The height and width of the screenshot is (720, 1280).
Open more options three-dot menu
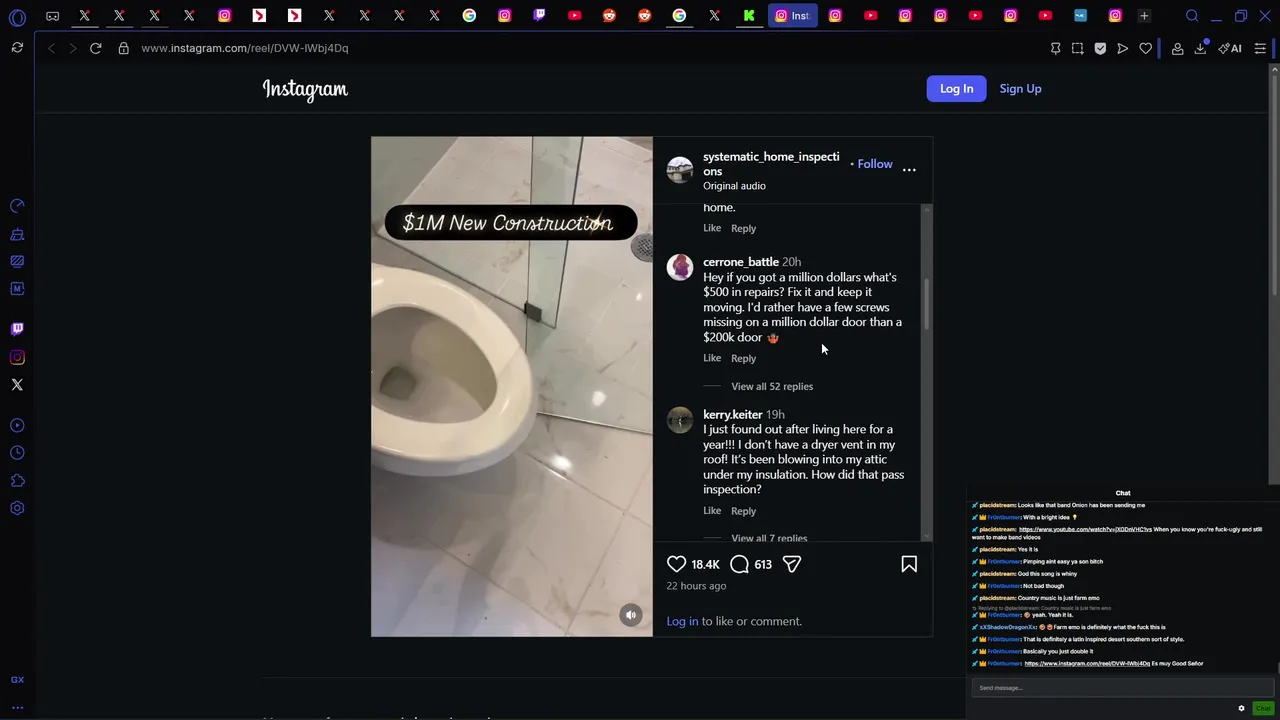point(909,170)
